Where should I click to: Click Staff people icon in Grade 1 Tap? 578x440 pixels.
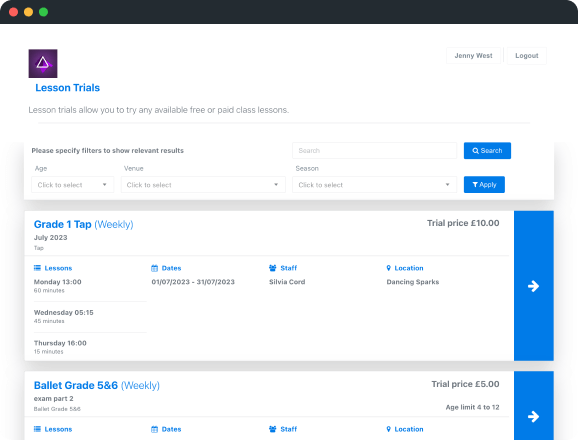[x=272, y=268]
